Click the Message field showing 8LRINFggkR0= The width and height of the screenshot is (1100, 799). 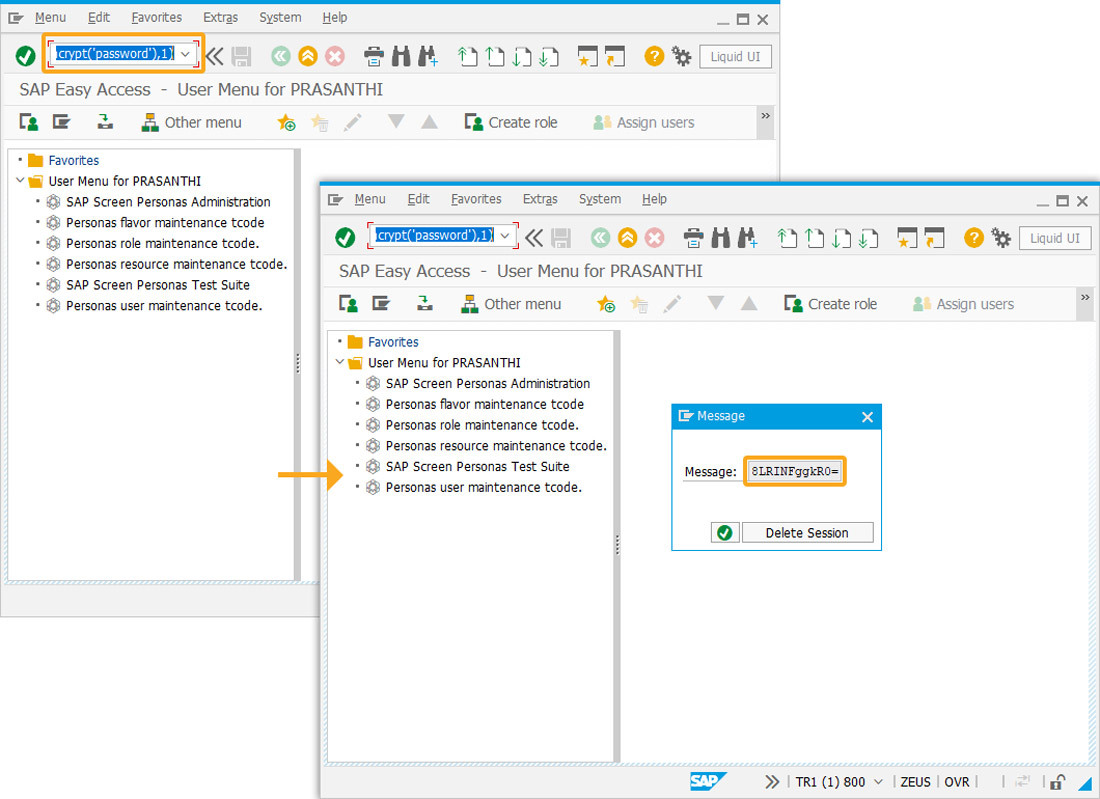click(795, 471)
